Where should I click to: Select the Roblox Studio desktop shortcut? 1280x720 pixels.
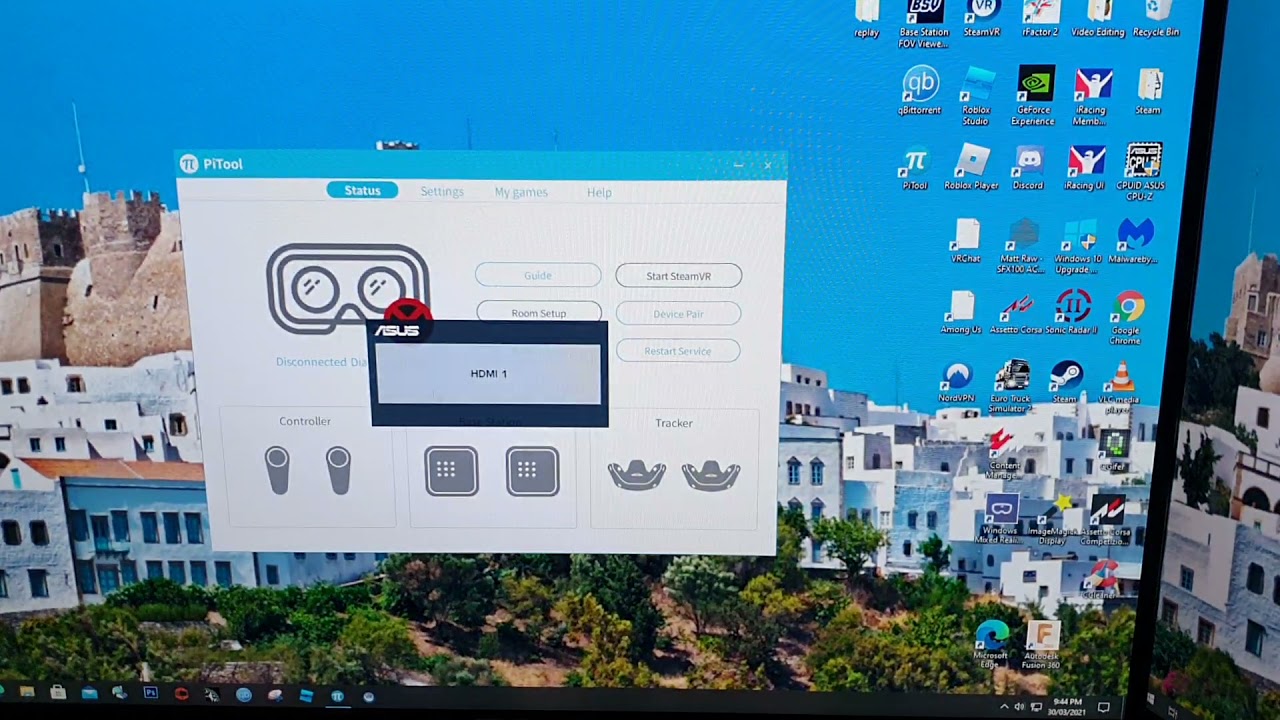coord(976,96)
